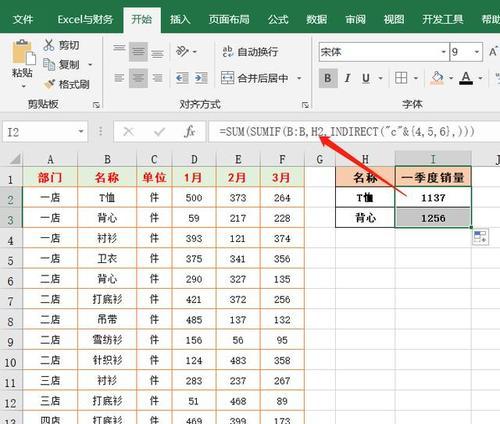500x424 pixels.
Task: Open the borders dropdown arrow
Action: pyautogui.click(x=416, y=79)
